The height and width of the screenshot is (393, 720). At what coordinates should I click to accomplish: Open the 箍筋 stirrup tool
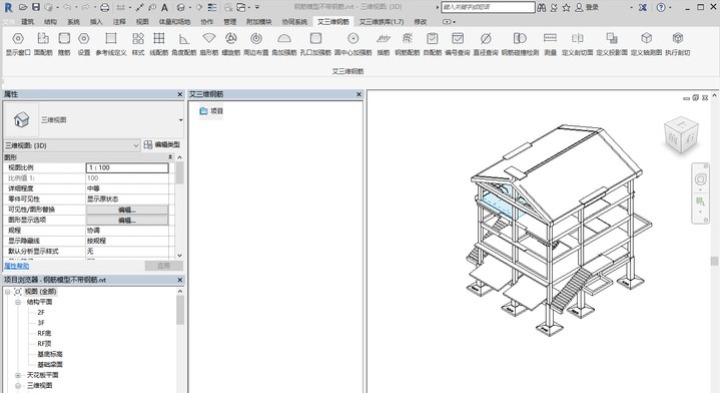coord(64,44)
